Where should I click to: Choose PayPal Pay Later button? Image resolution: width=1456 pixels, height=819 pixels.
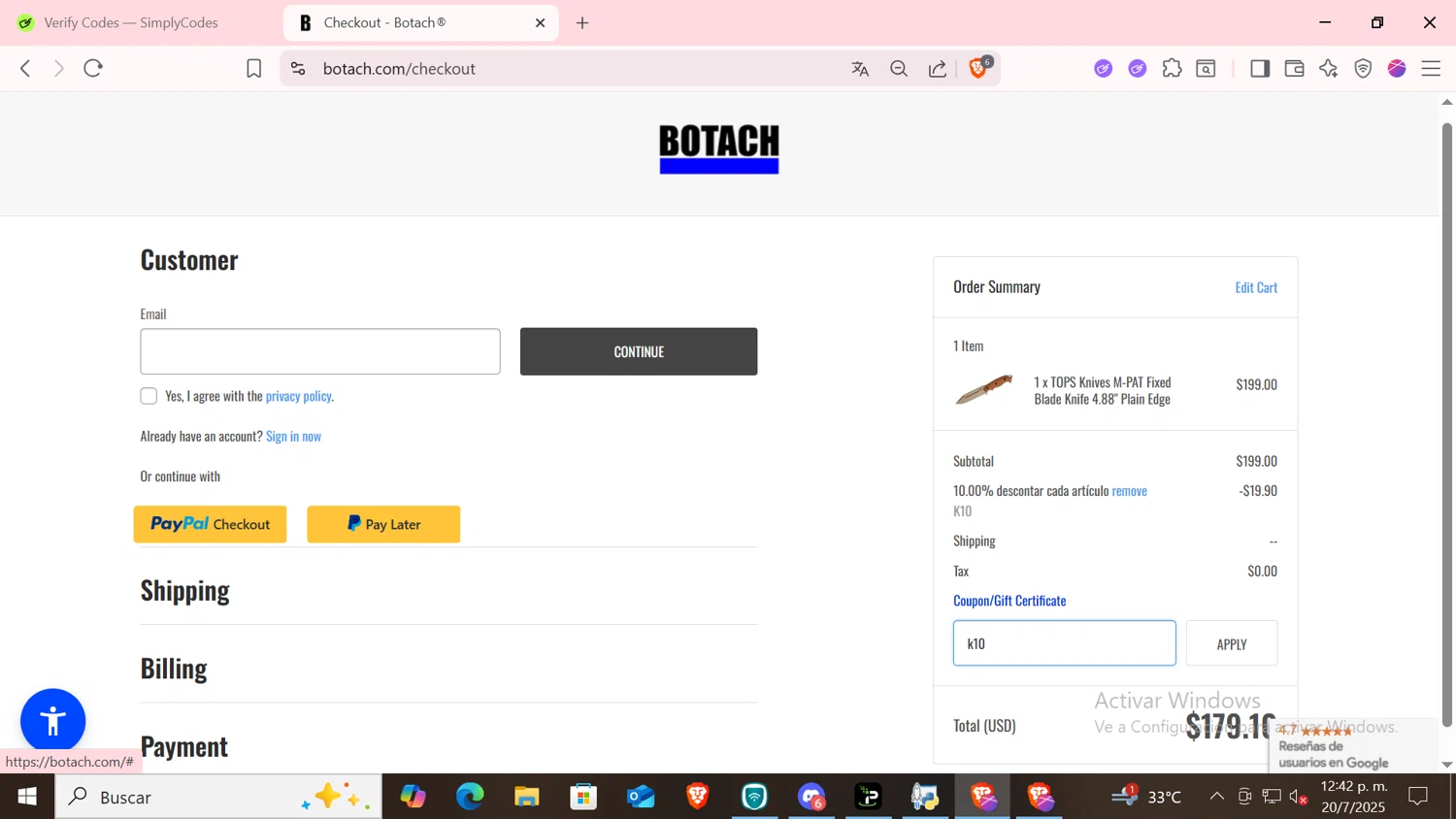pos(383,524)
